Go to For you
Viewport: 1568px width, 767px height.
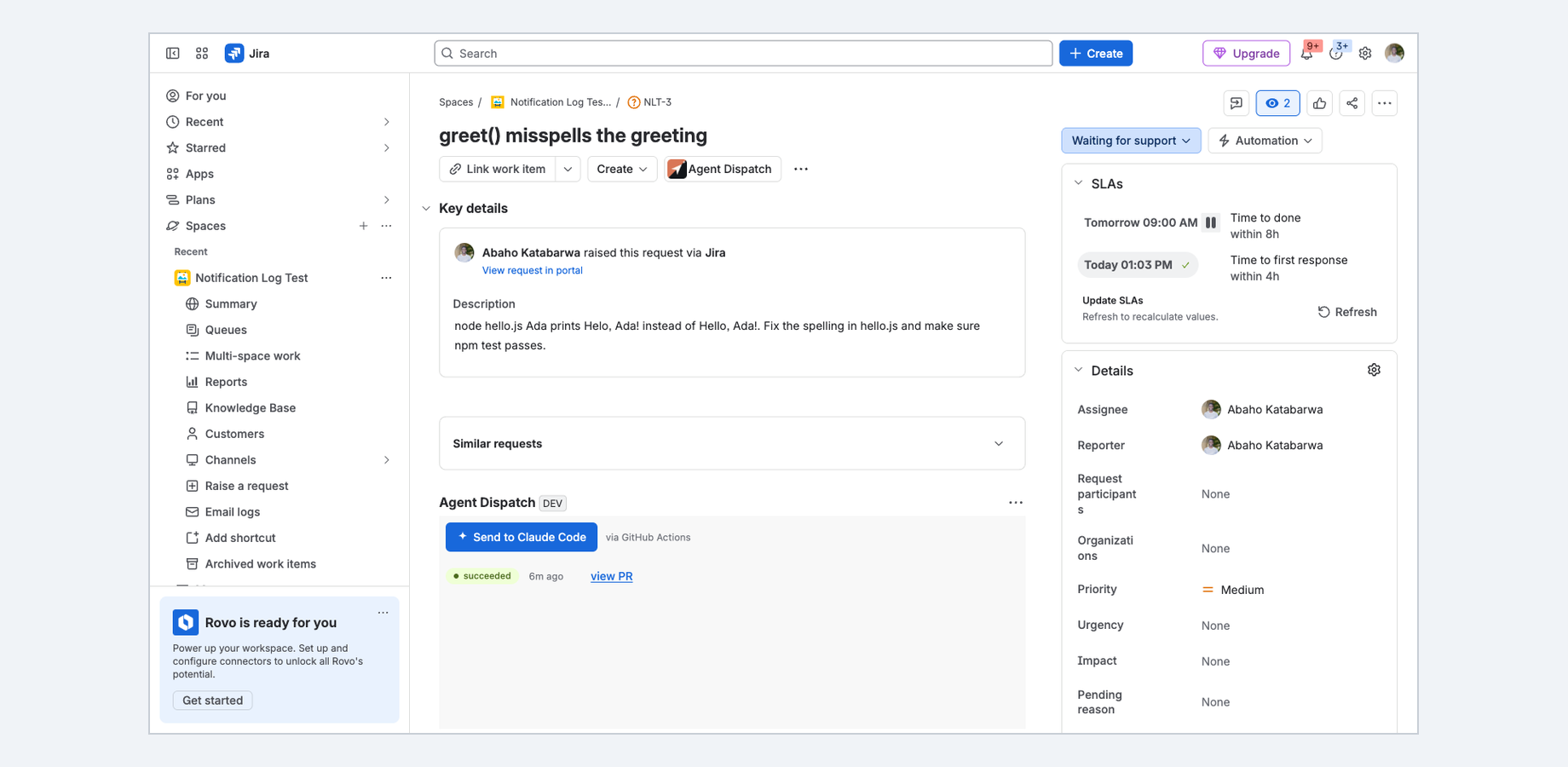point(205,96)
